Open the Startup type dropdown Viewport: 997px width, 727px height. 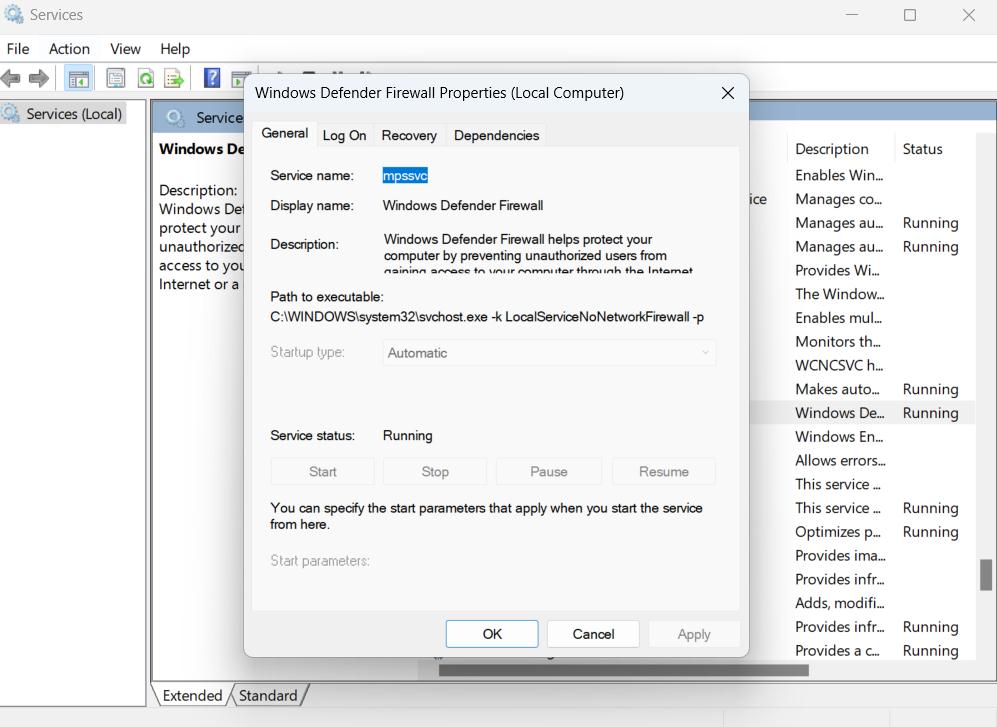(549, 352)
